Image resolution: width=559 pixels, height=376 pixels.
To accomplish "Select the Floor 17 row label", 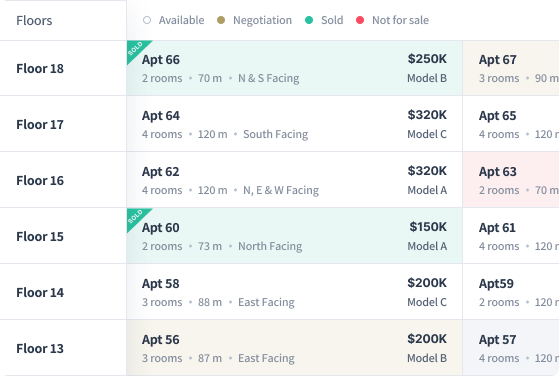I will click(x=40, y=124).
